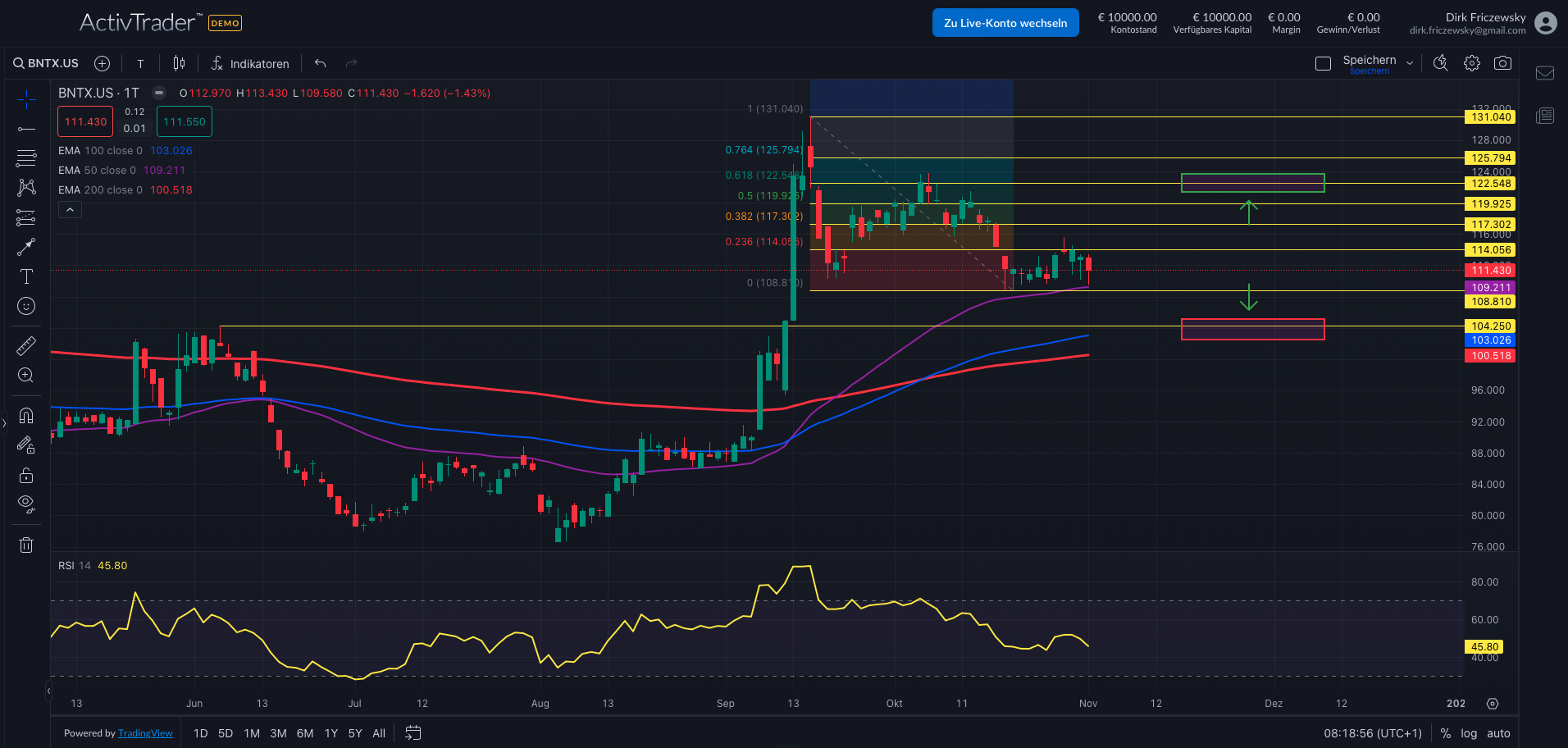Toggle visibility of all drawings
This screenshot has width=1568, height=748.
(x=26, y=504)
